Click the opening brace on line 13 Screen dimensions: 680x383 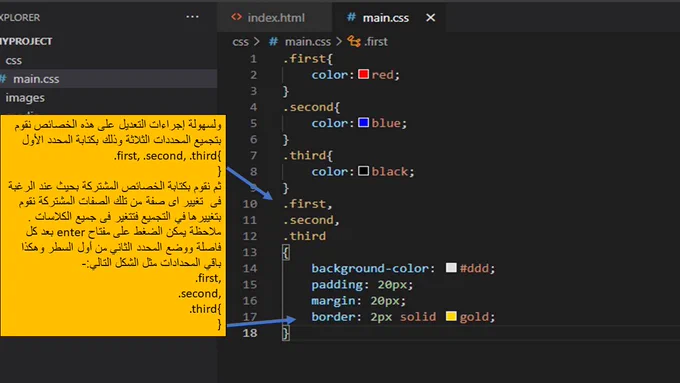(x=286, y=252)
